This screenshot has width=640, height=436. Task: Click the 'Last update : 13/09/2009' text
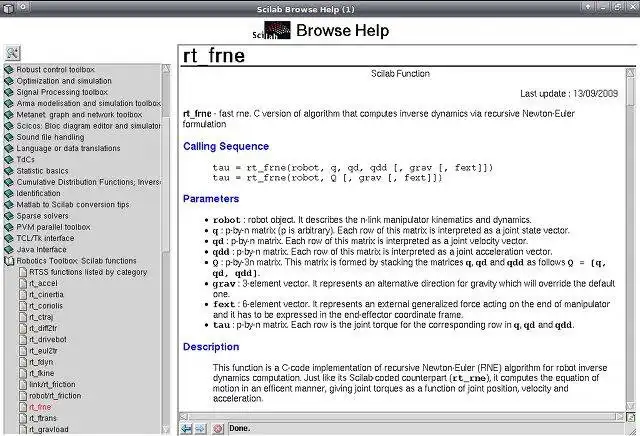pyautogui.click(x=569, y=93)
